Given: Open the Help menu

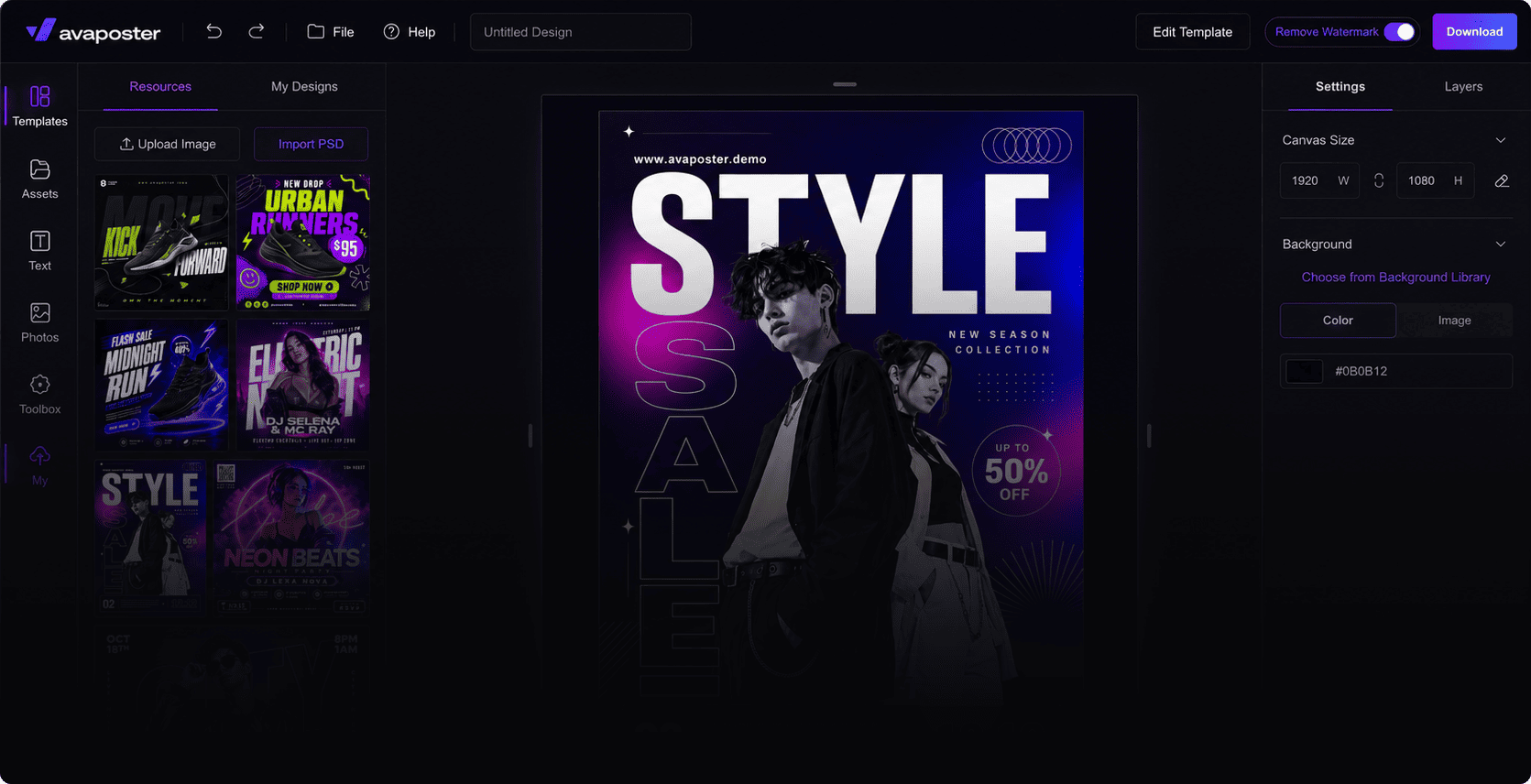Looking at the screenshot, I should pos(410,32).
